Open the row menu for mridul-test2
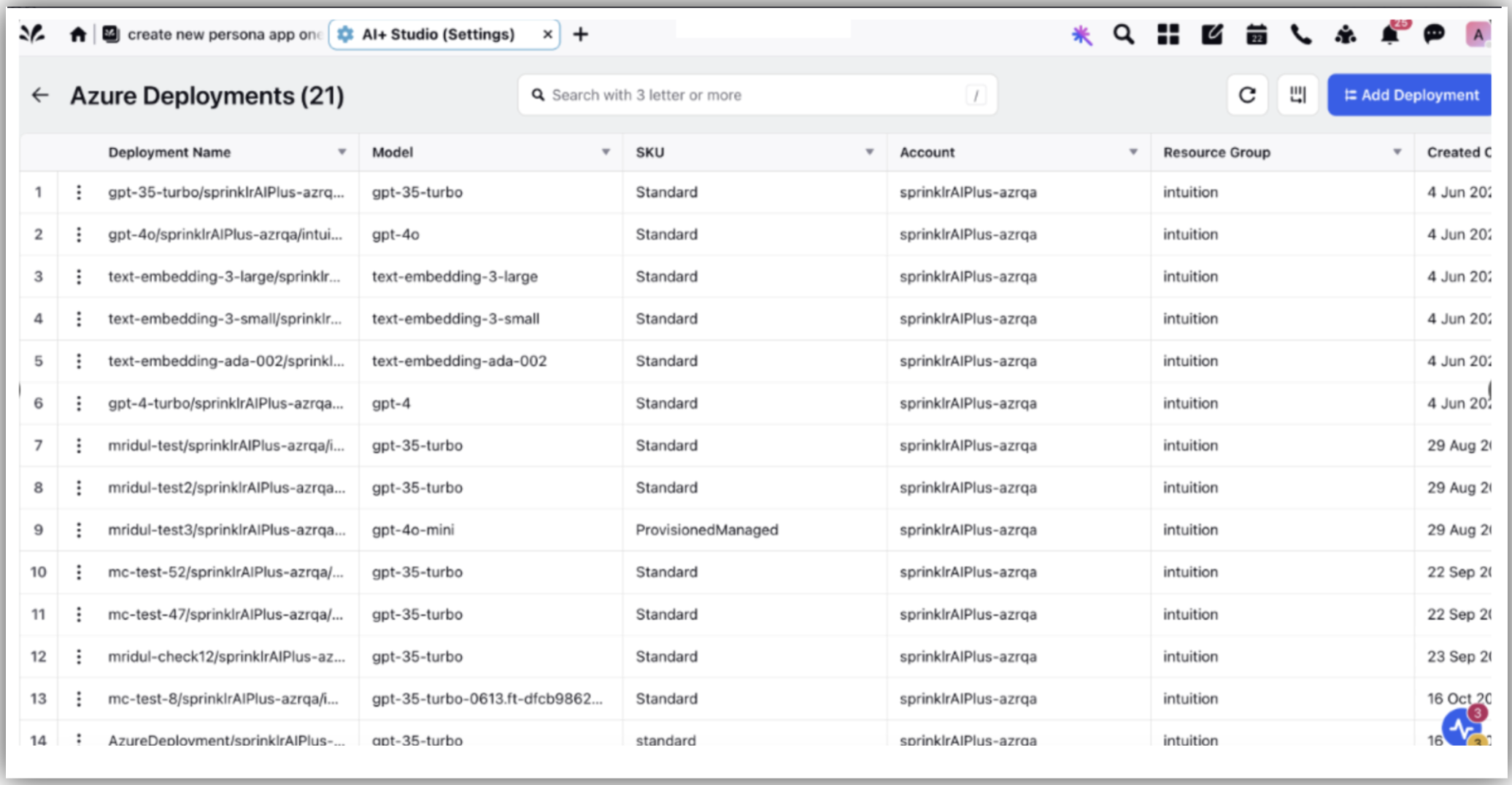This screenshot has height=785, width=1512. 79,488
